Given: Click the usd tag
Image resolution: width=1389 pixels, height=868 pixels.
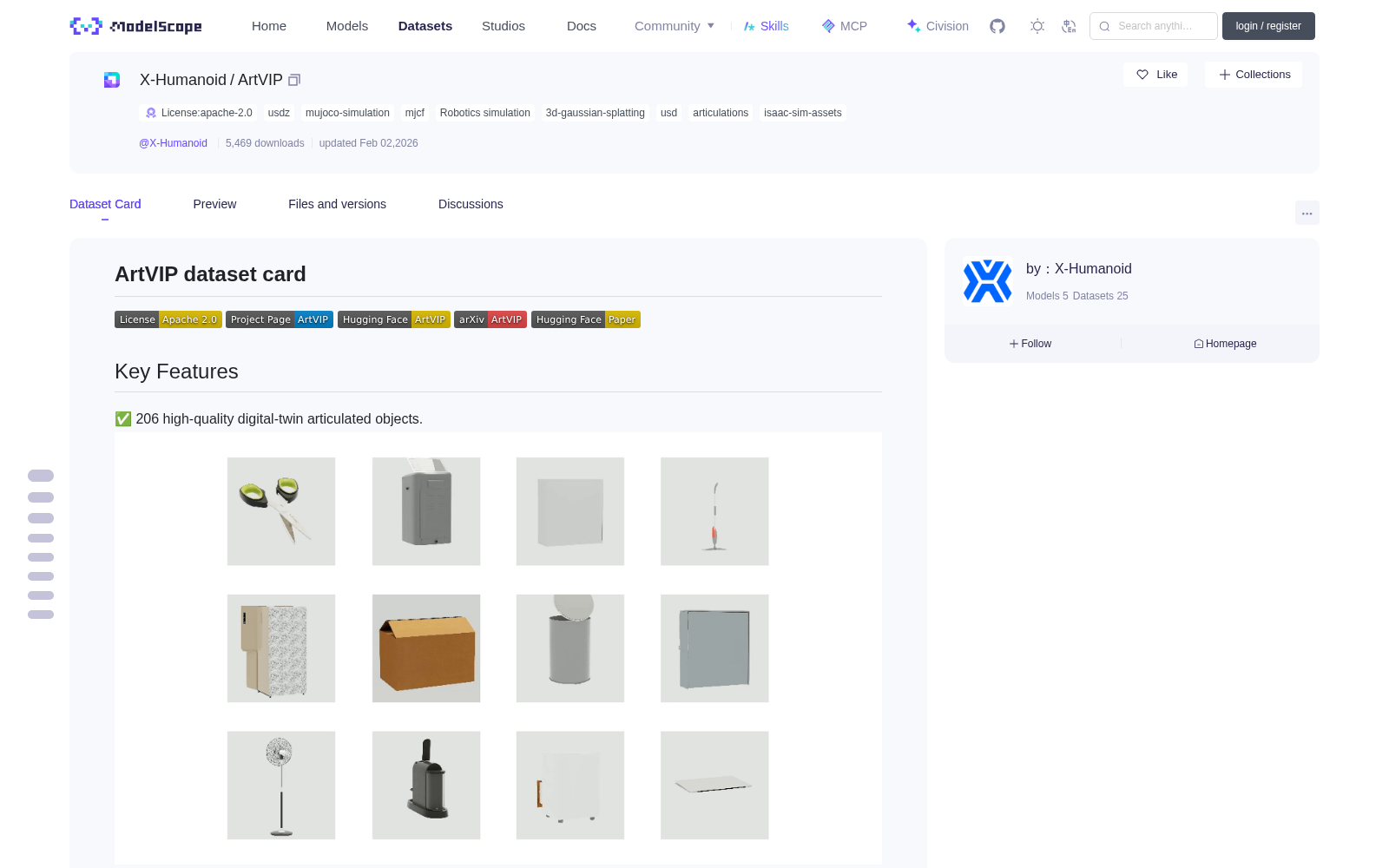Looking at the screenshot, I should tap(668, 113).
